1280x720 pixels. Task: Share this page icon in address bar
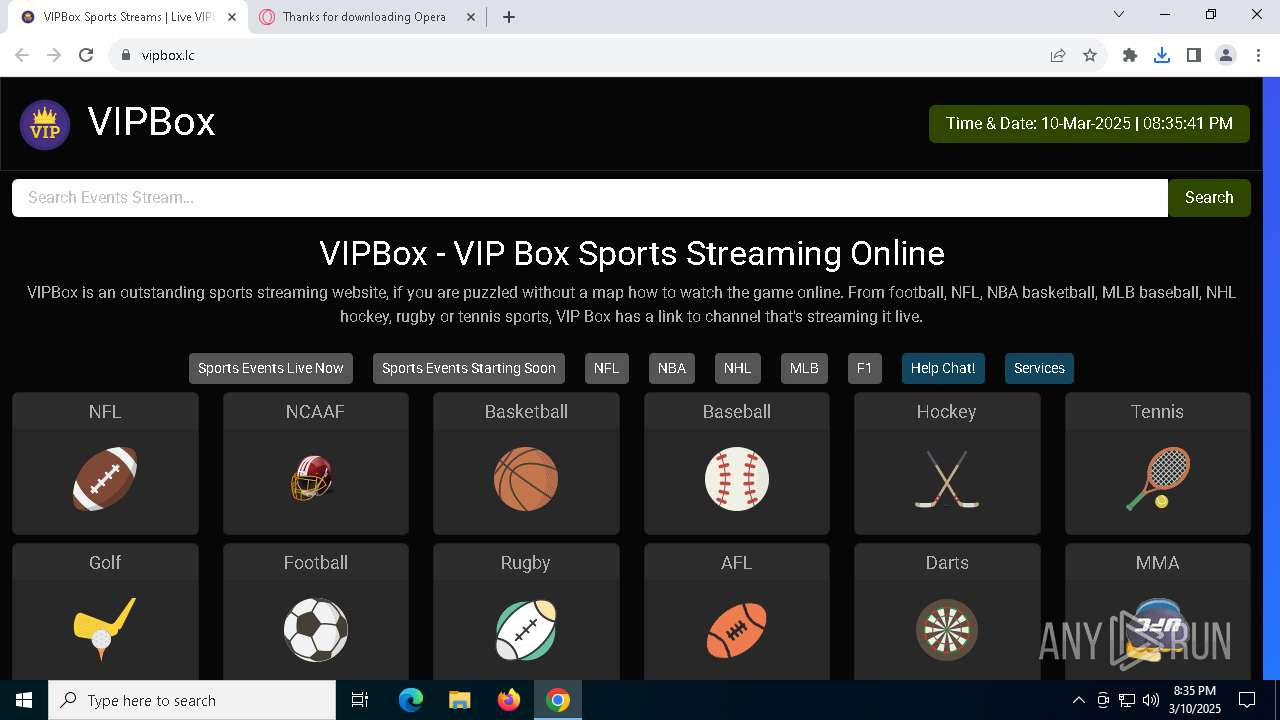tap(1058, 55)
